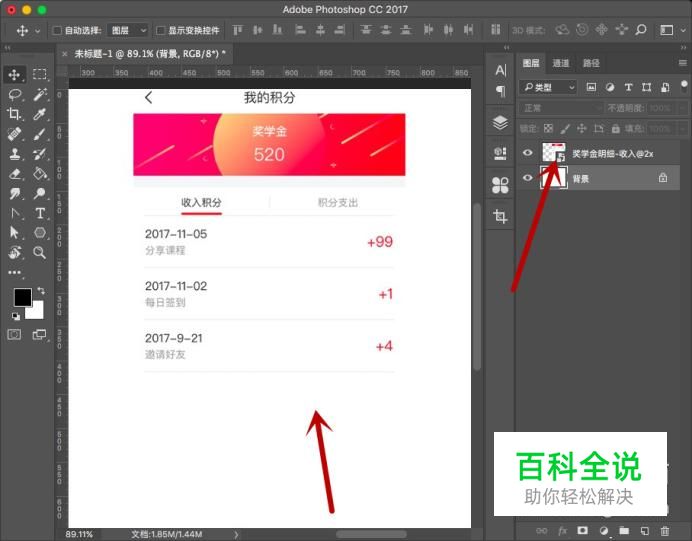This screenshot has width=692, height=541.
Task: Swap foreground and background colors
Action: (41, 290)
